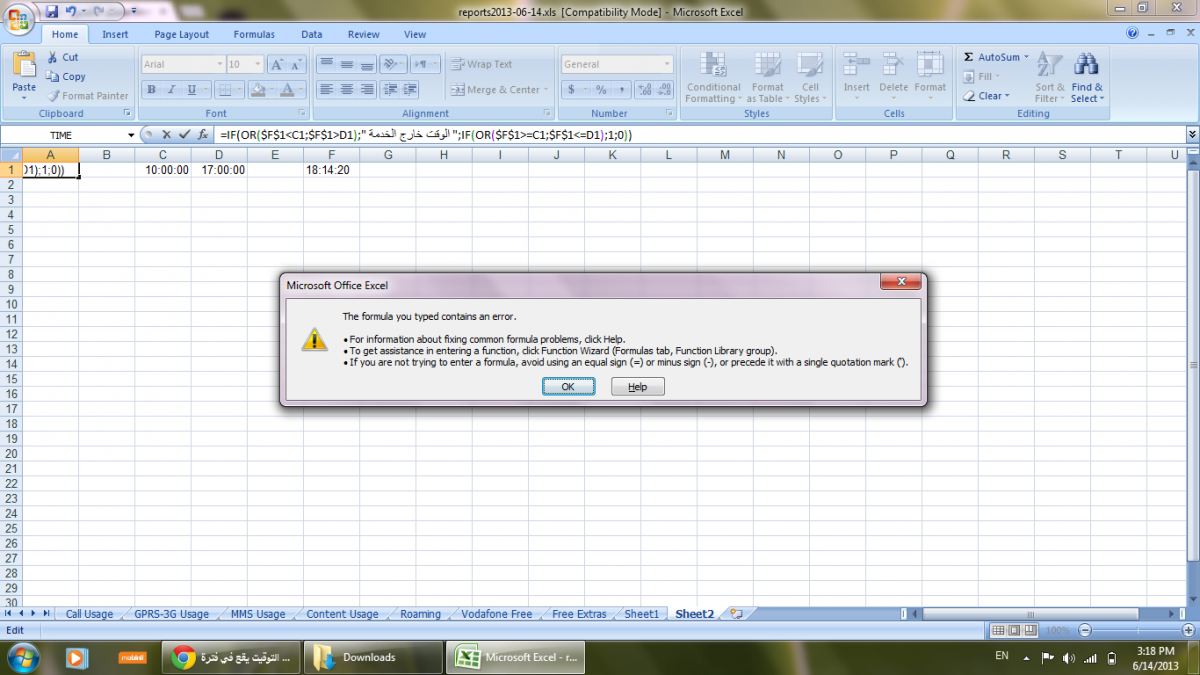This screenshot has width=1200, height=675.
Task: Confirm formula with Enter checkmark
Action: pos(183,134)
